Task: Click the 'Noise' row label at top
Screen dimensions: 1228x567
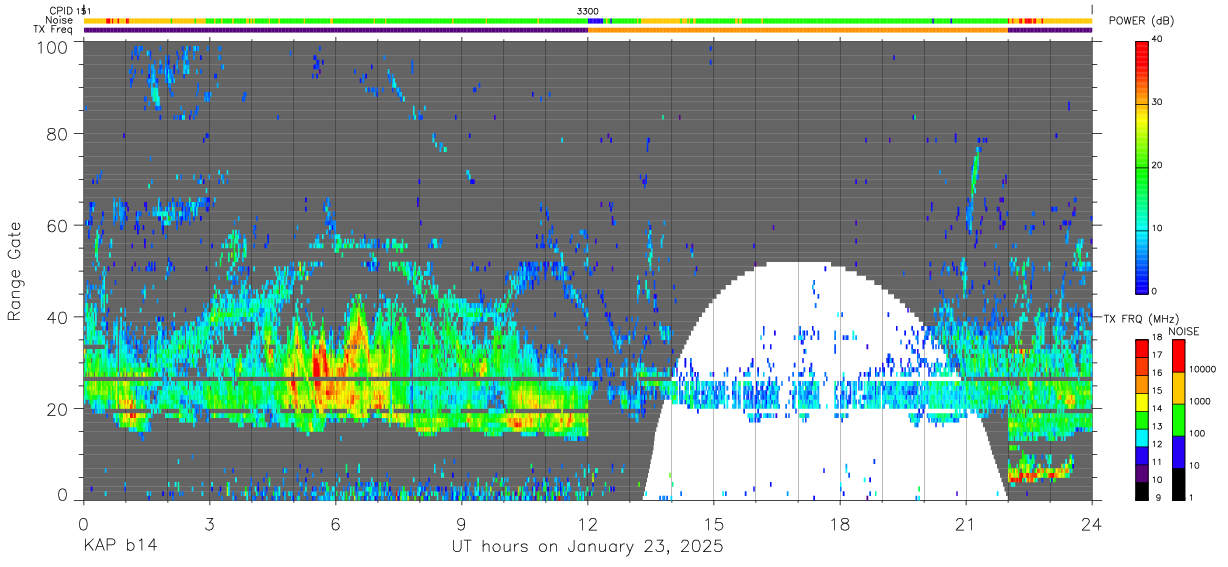Action: click(x=60, y=20)
